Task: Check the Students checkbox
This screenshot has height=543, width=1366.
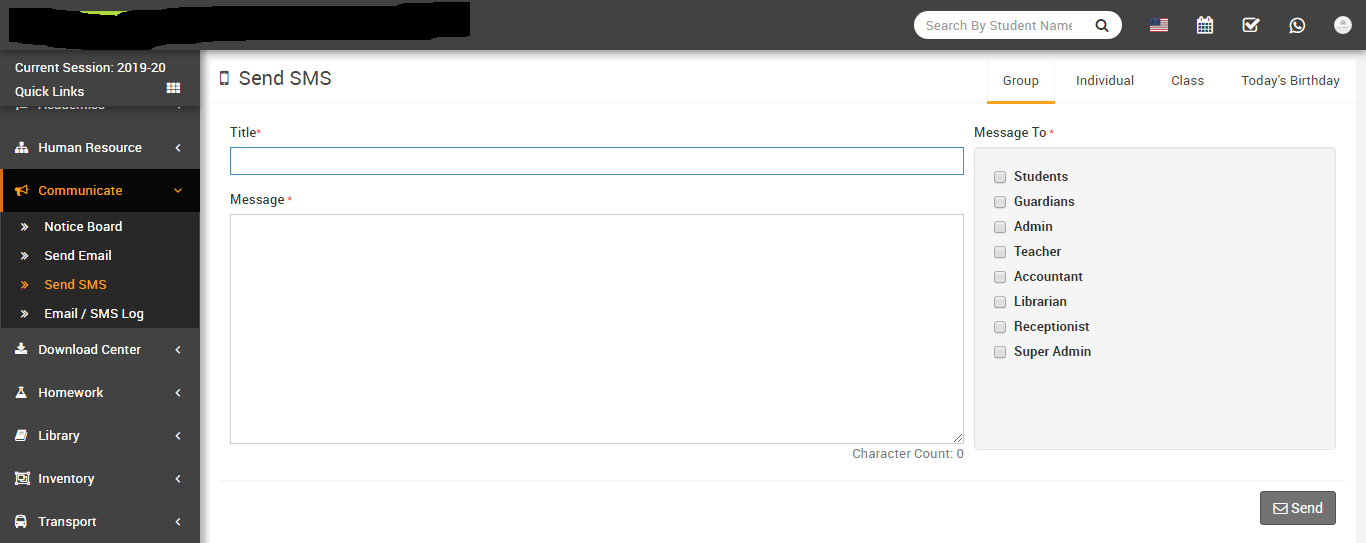Action: pyautogui.click(x=1000, y=177)
